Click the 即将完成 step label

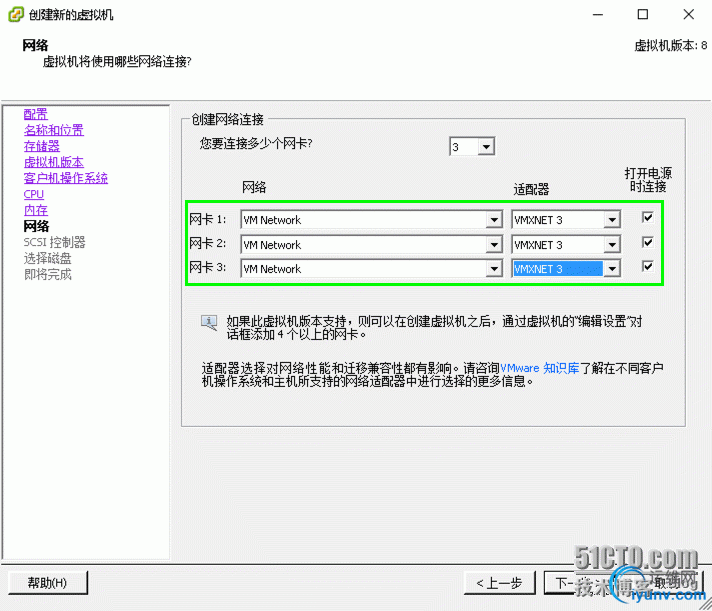(48, 274)
